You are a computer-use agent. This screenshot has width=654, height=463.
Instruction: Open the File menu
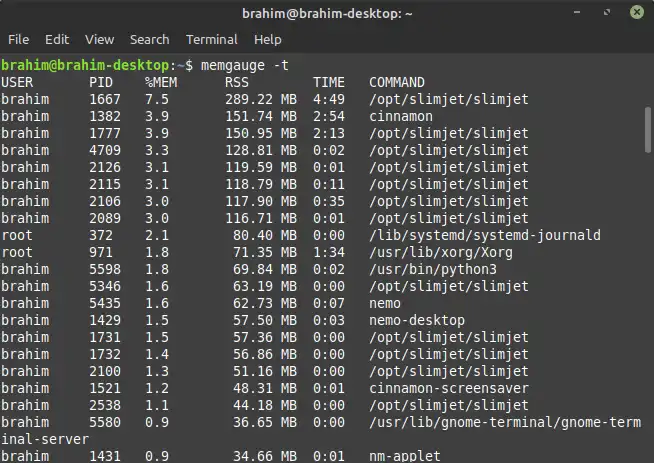point(18,40)
